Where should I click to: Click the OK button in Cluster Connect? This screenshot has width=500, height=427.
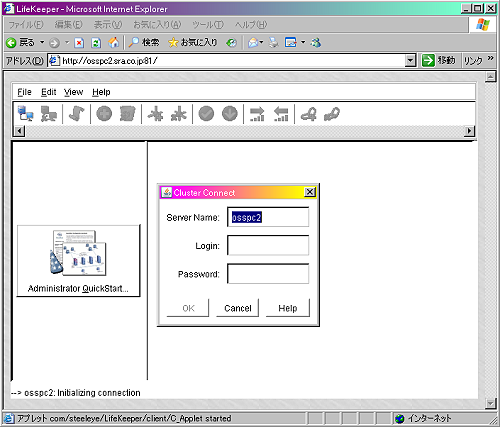click(x=188, y=308)
